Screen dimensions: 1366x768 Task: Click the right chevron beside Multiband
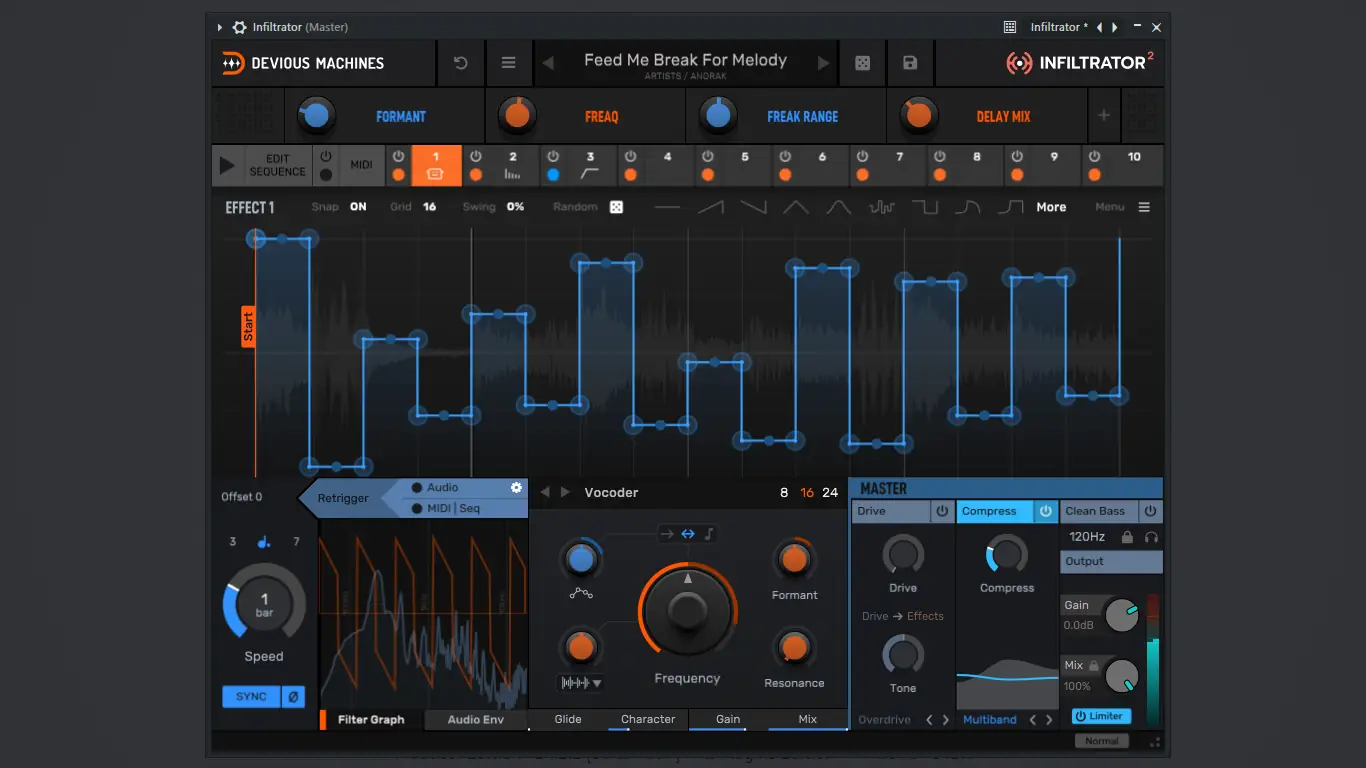(x=1046, y=719)
